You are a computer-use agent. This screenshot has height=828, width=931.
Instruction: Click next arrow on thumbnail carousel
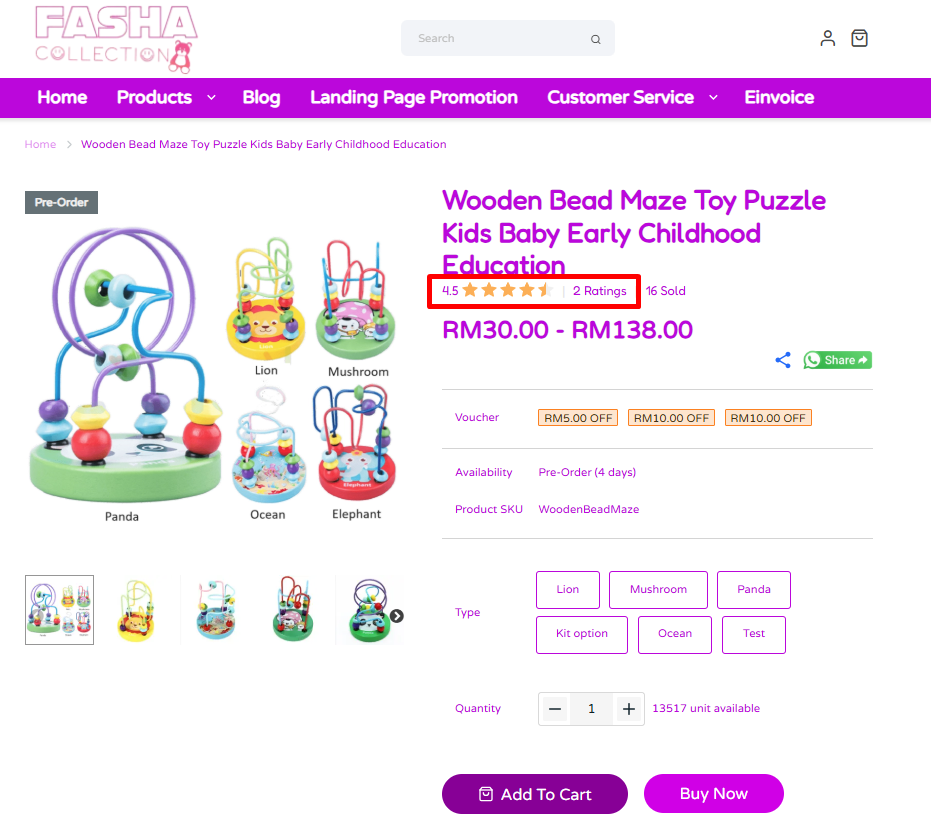coord(397,616)
